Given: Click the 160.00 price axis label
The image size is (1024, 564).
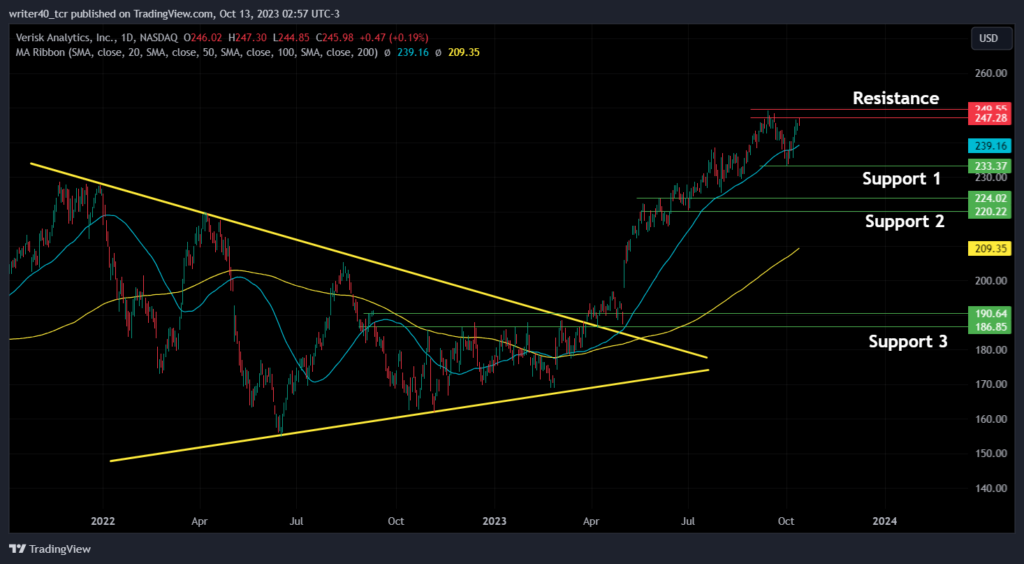Looking at the screenshot, I should click(991, 419).
